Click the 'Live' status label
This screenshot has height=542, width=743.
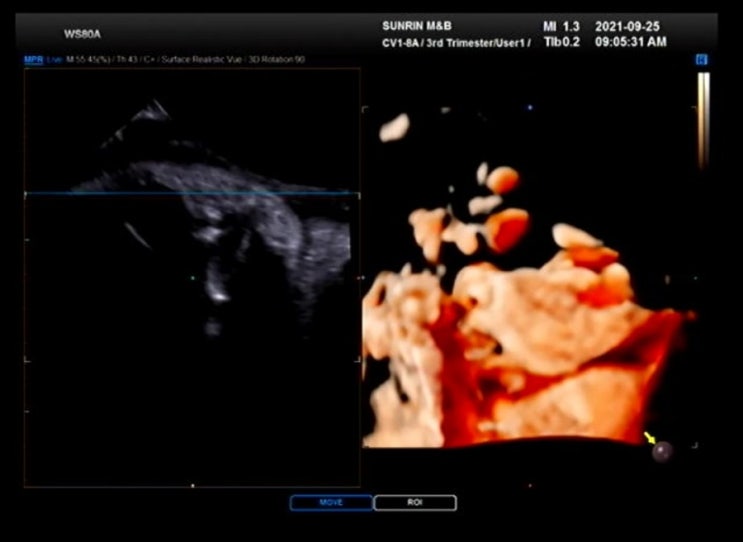coord(55,60)
